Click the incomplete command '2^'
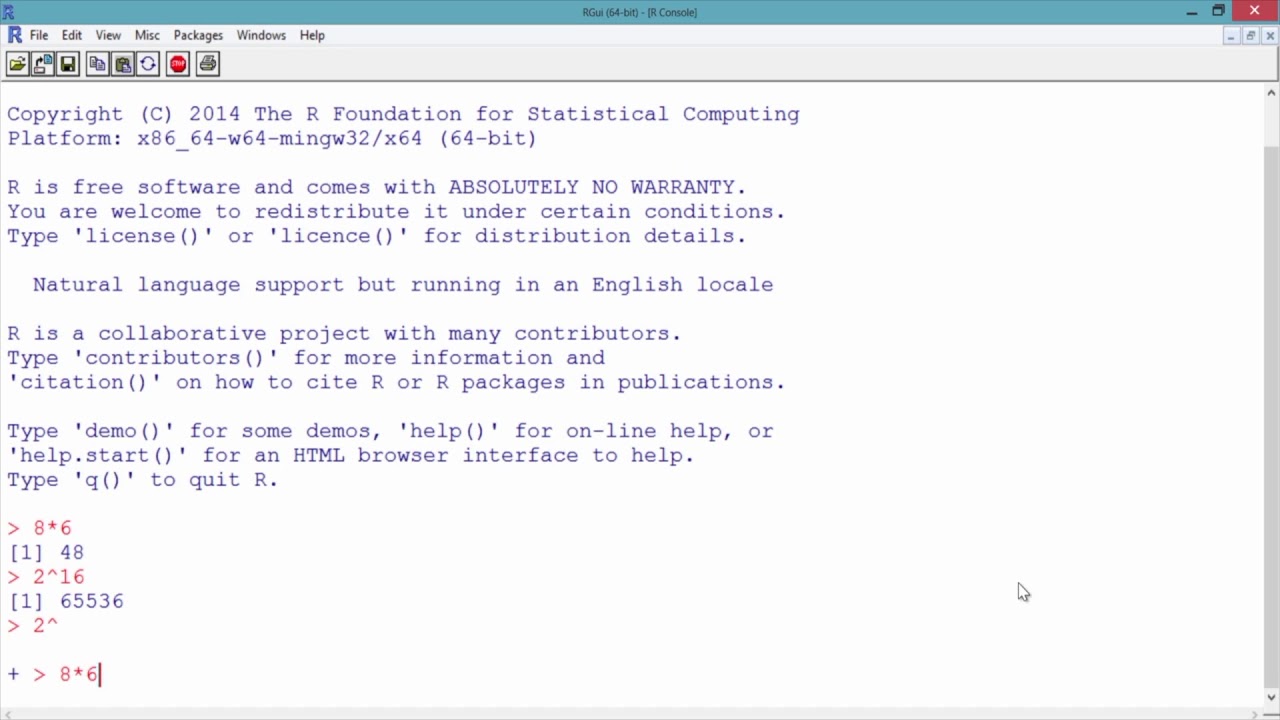Image resolution: width=1280 pixels, height=720 pixels. click(x=45, y=625)
